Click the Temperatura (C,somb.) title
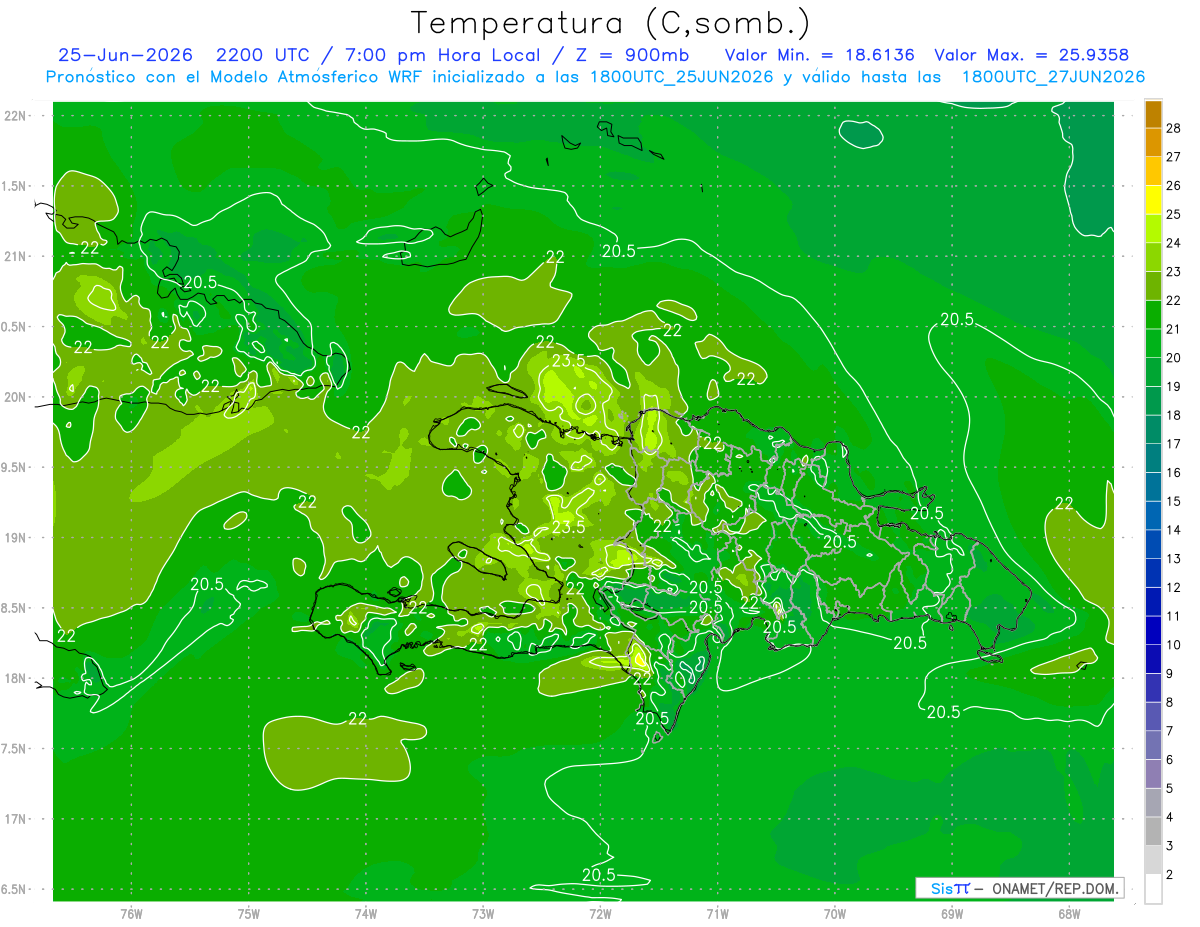 pos(611,23)
